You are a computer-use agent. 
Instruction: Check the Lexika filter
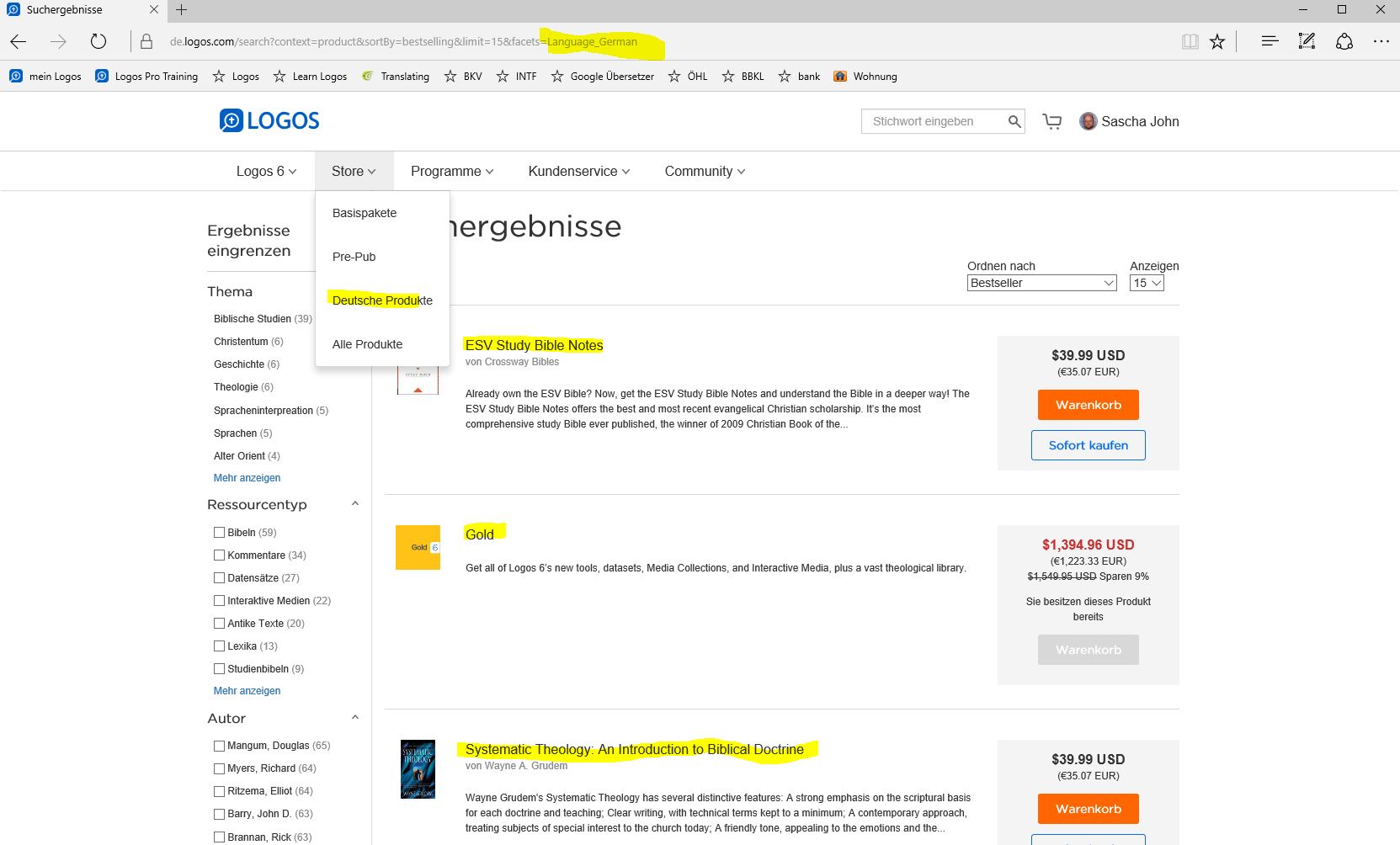tap(219, 646)
